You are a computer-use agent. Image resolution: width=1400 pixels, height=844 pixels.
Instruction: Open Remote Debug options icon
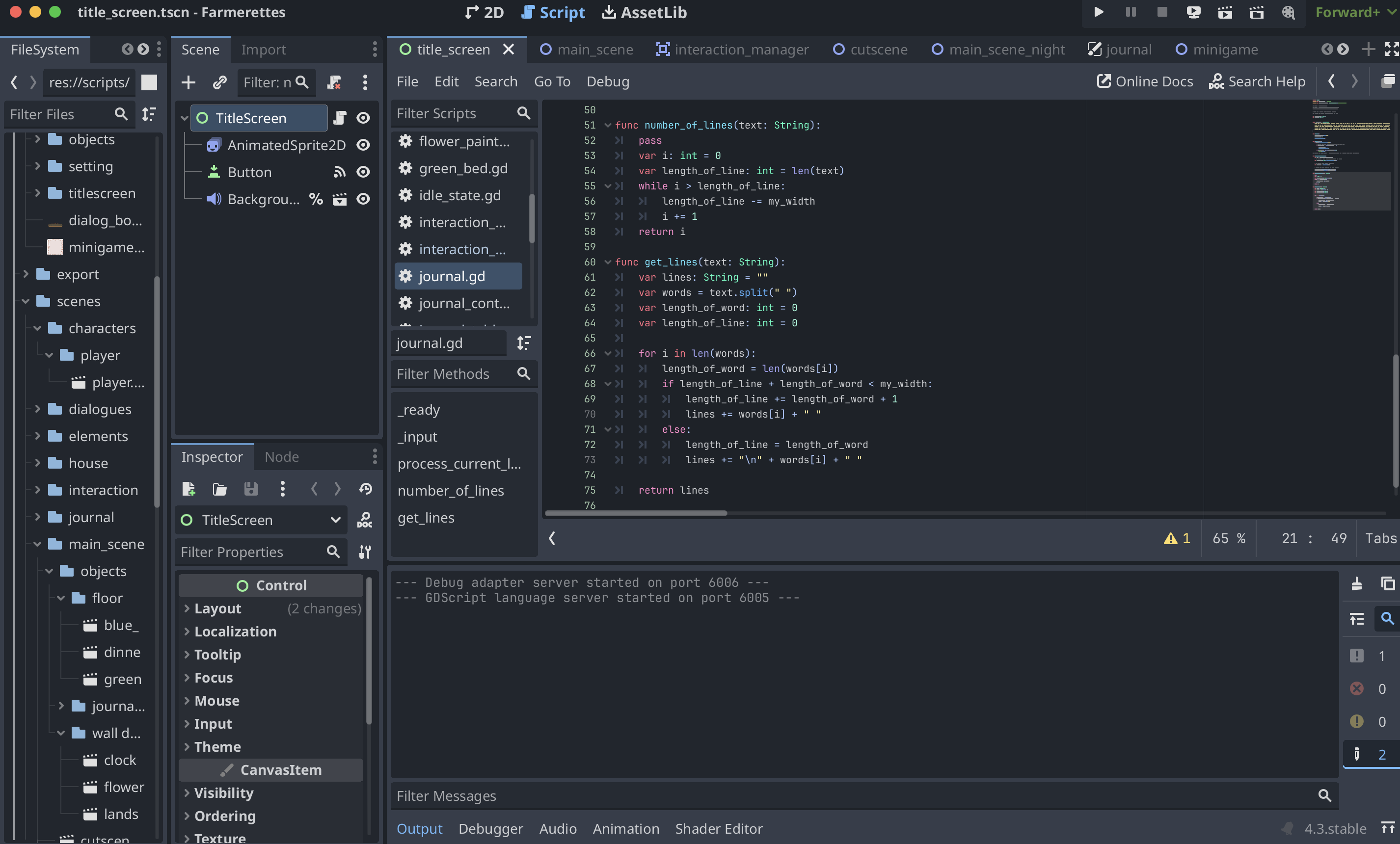click(1193, 12)
